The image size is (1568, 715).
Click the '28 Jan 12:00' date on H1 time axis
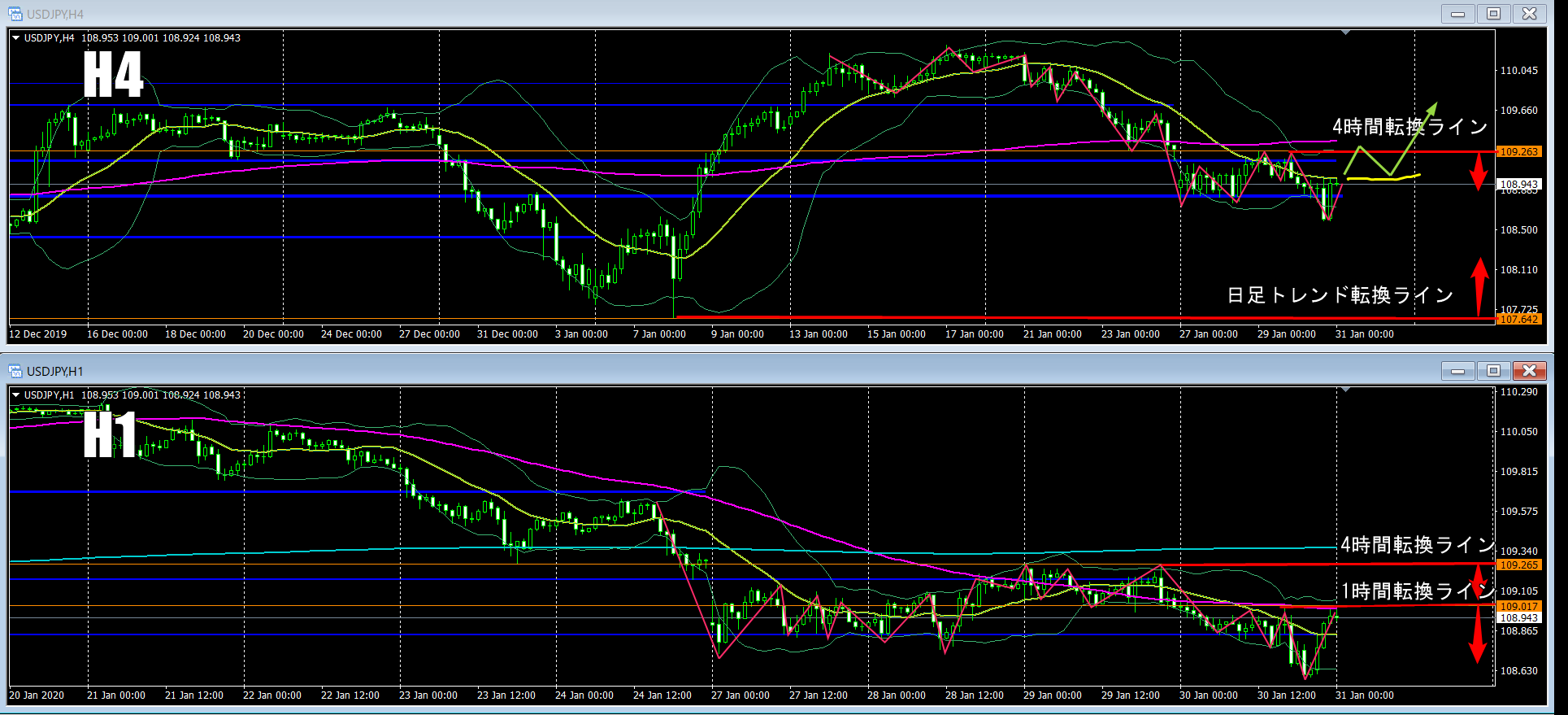[975, 695]
